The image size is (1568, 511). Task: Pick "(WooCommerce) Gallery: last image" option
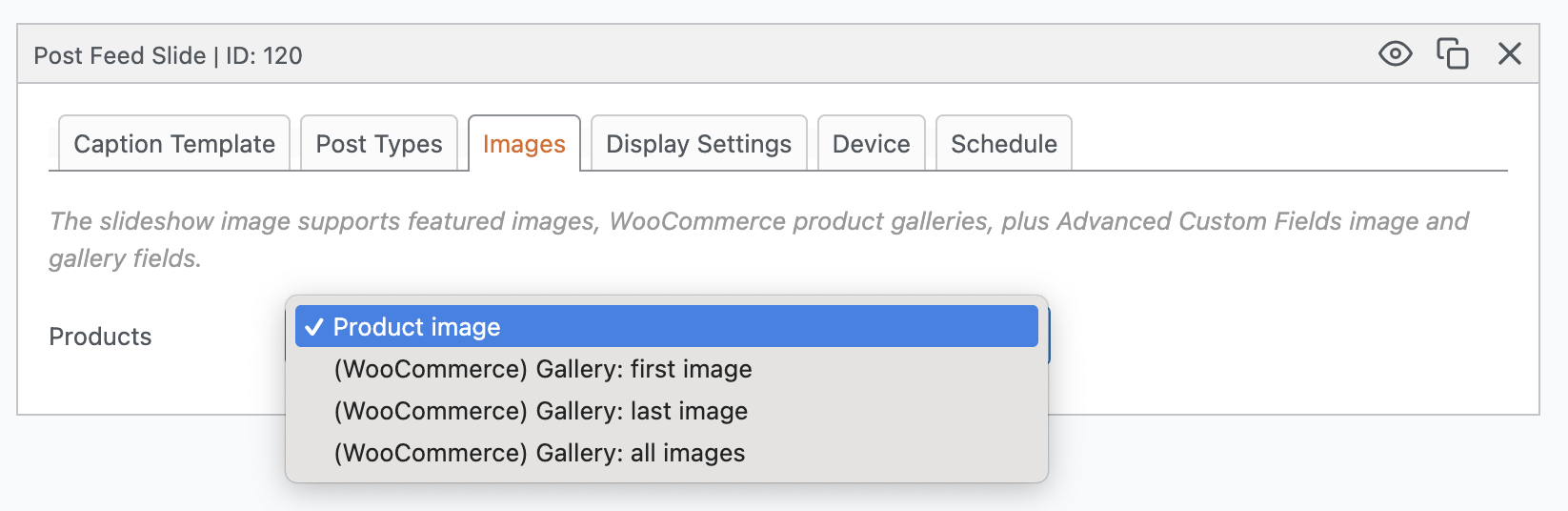(x=541, y=411)
